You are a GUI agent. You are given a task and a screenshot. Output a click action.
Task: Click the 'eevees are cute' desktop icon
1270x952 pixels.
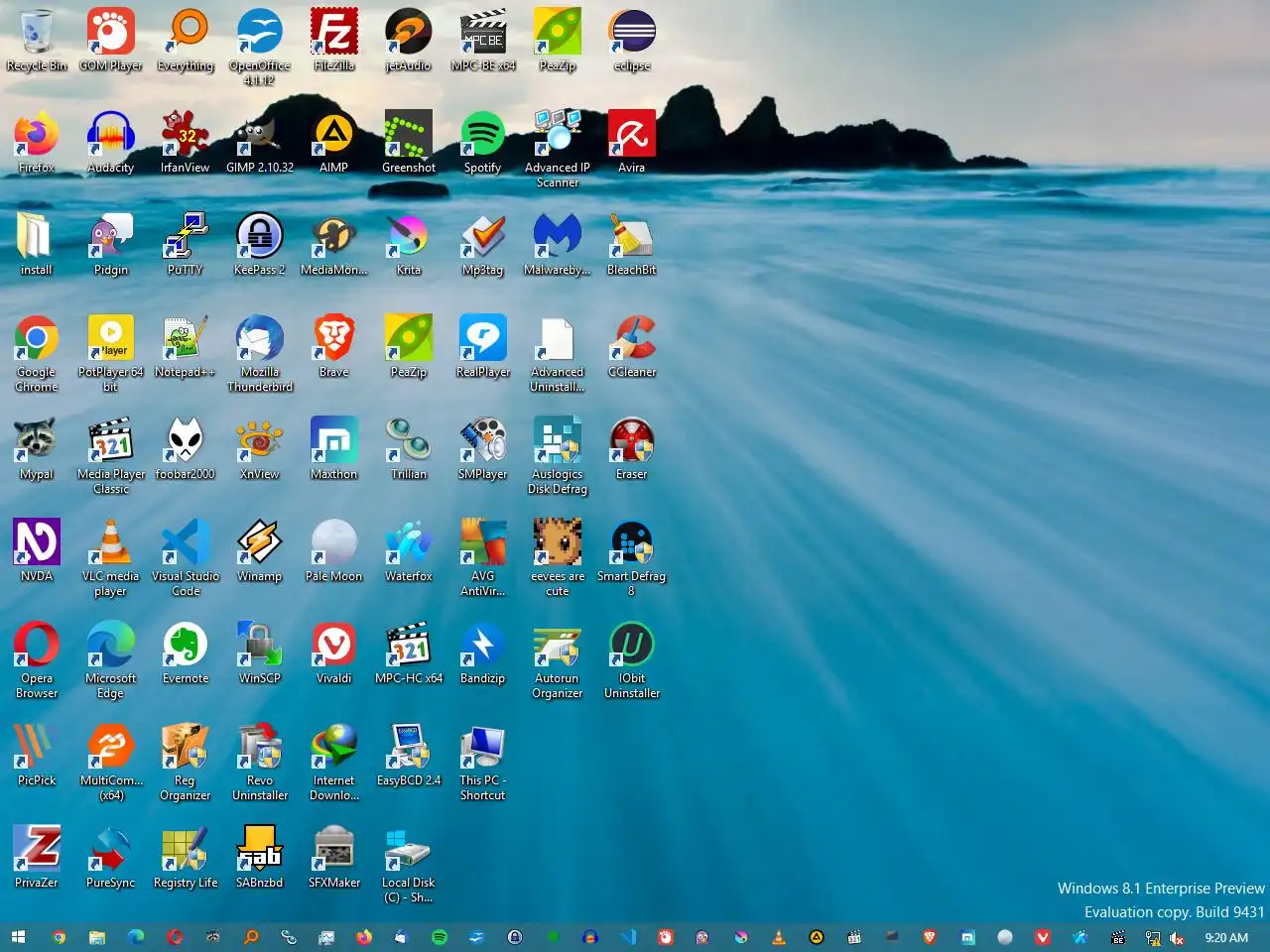tap(558, 558)
